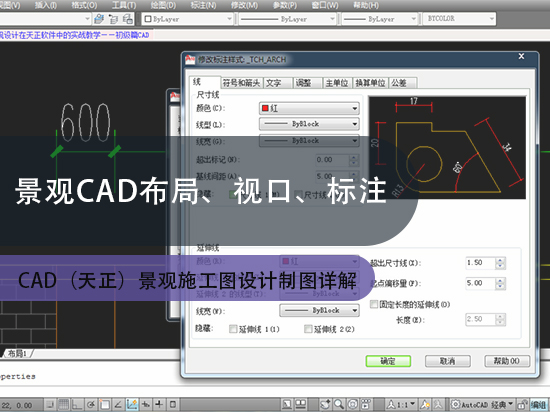550x412 pixels.
Task: Click the 起点偏移量 spinner arrows
Action: click(x=501, y=283)
